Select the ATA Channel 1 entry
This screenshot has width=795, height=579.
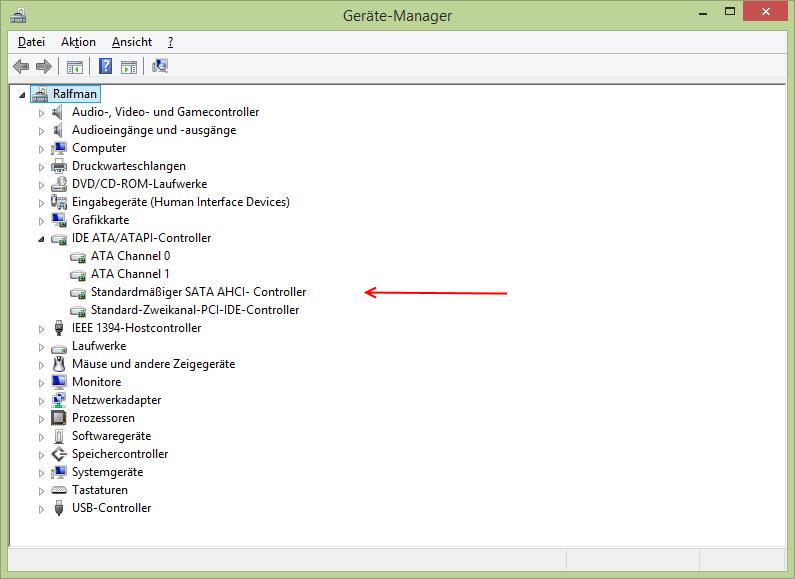pyautogui.click(x=130, y=274)
